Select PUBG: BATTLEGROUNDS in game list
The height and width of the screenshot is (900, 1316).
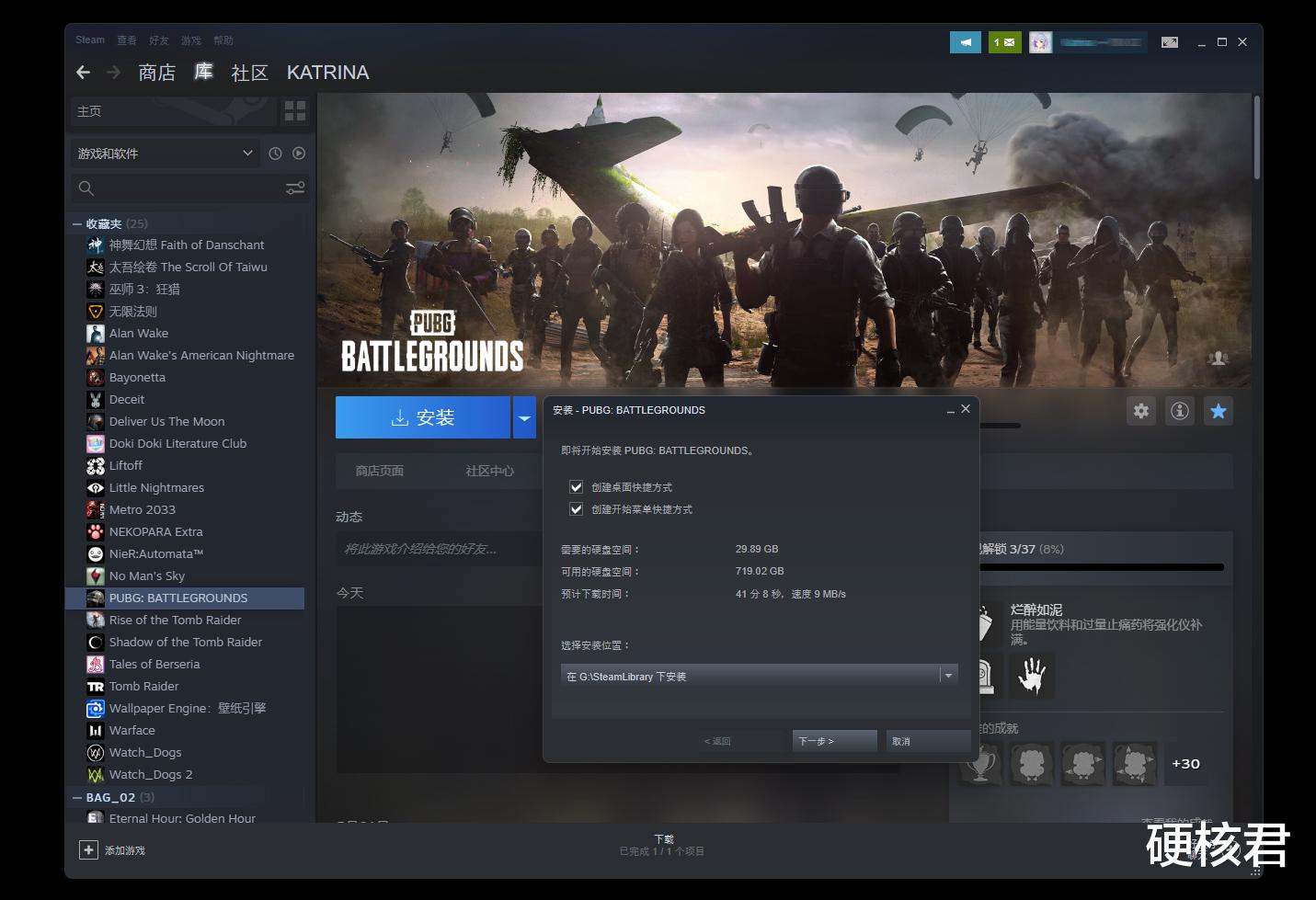point(185,598)
